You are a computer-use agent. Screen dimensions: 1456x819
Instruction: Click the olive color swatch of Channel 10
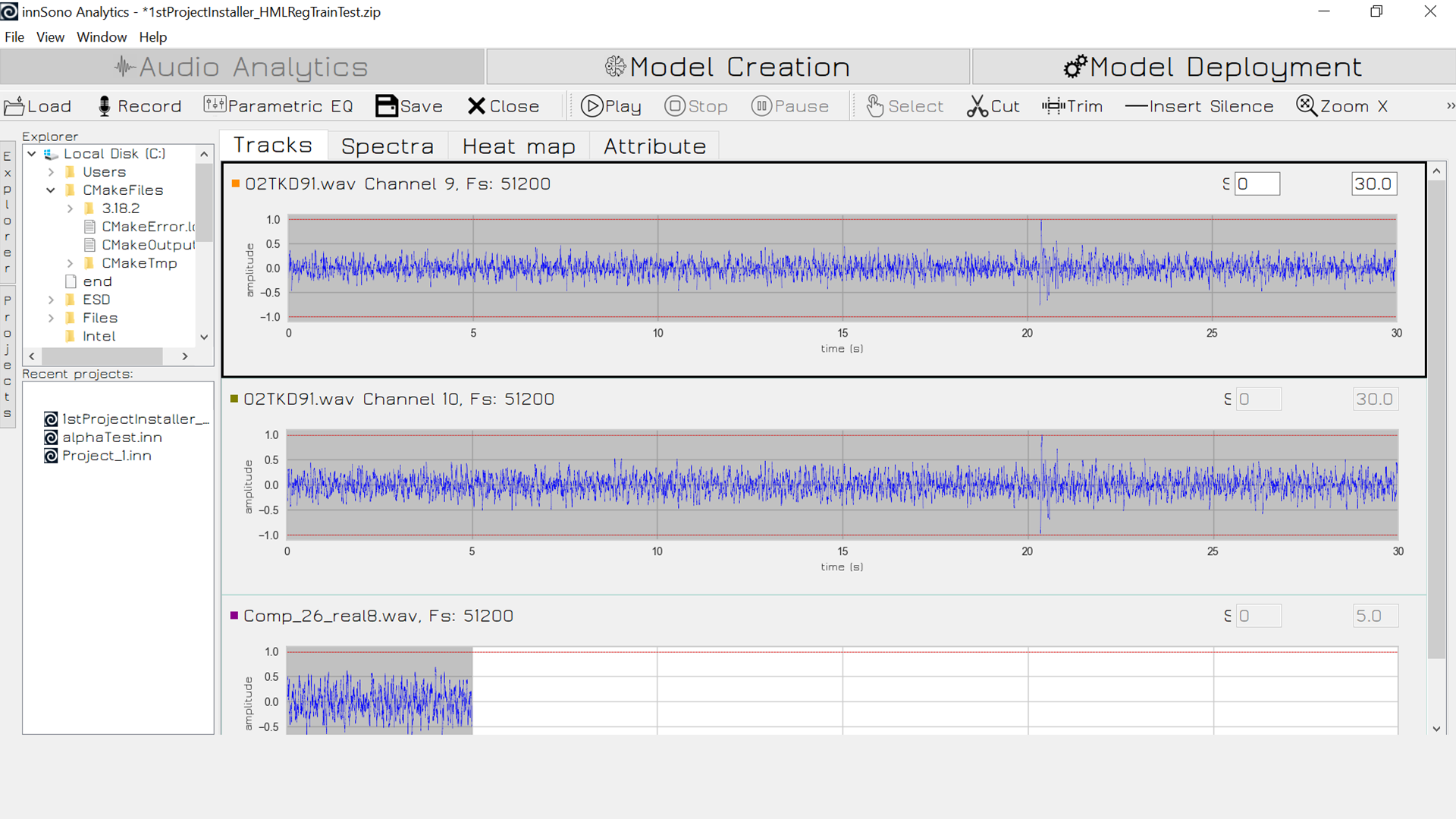tap(234, 399)
